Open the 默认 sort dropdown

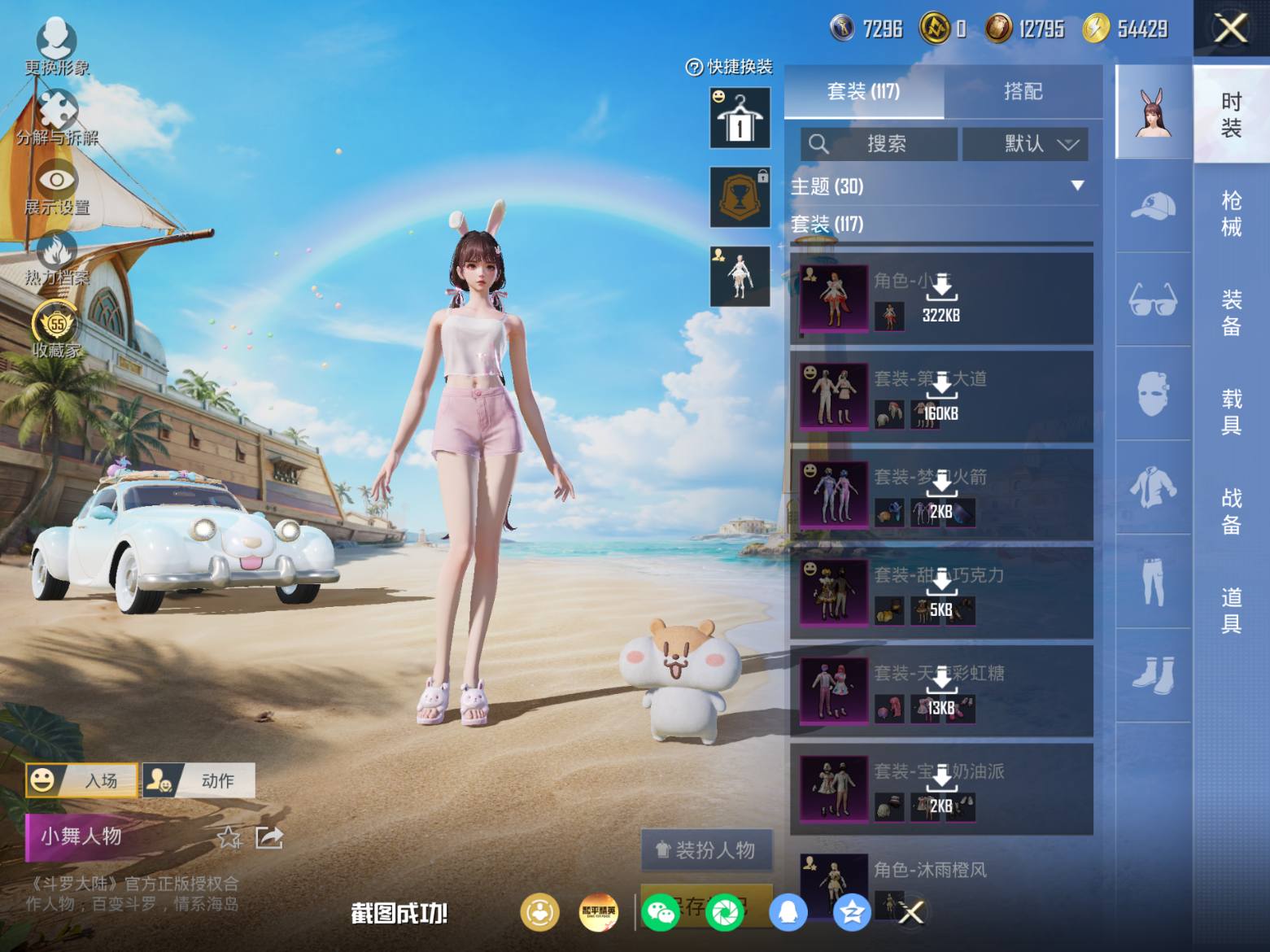1025,144
